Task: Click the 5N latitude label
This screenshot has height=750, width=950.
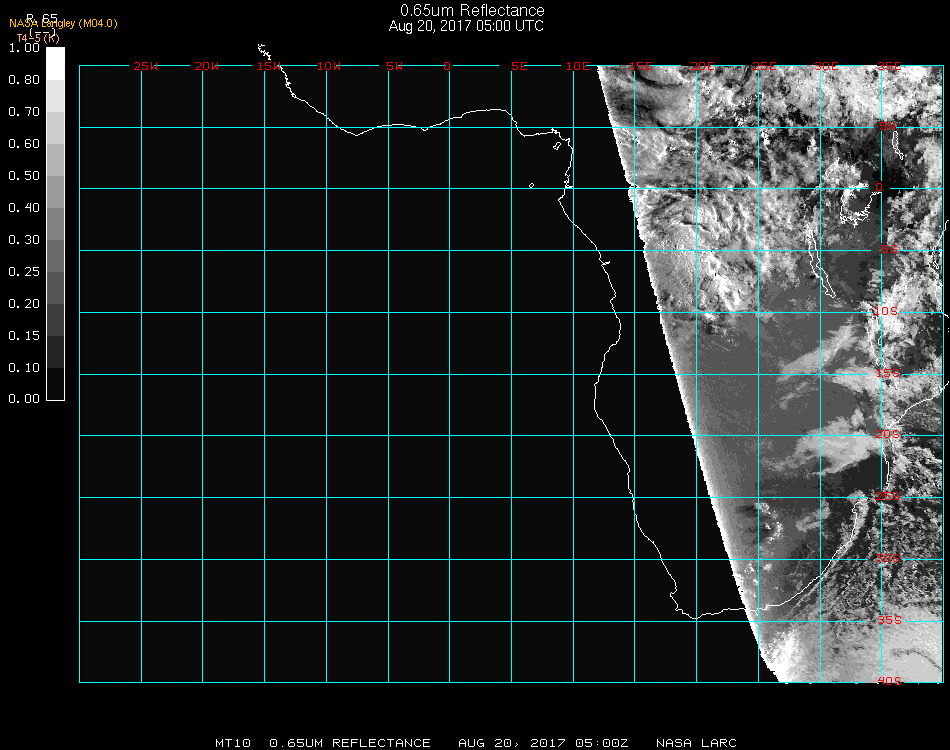Action: [x=888, y=126]
